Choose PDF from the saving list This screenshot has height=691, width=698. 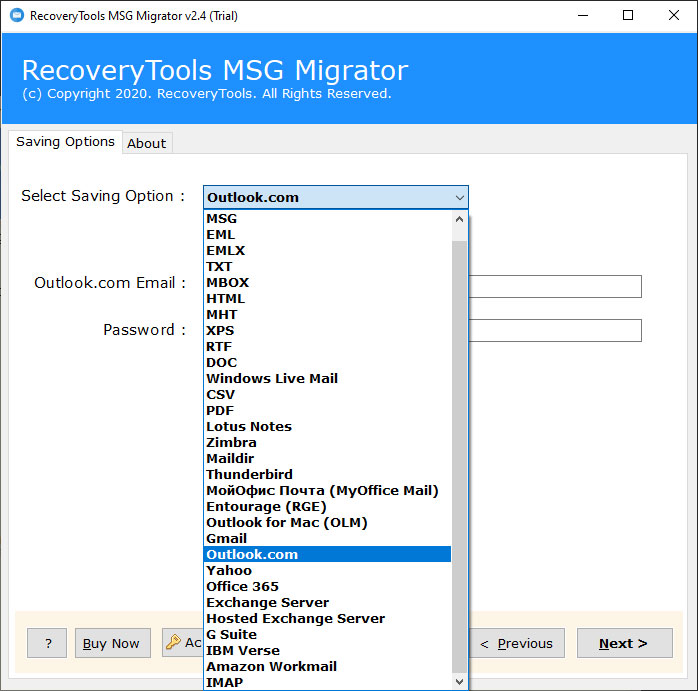click(x=220, y=410)
